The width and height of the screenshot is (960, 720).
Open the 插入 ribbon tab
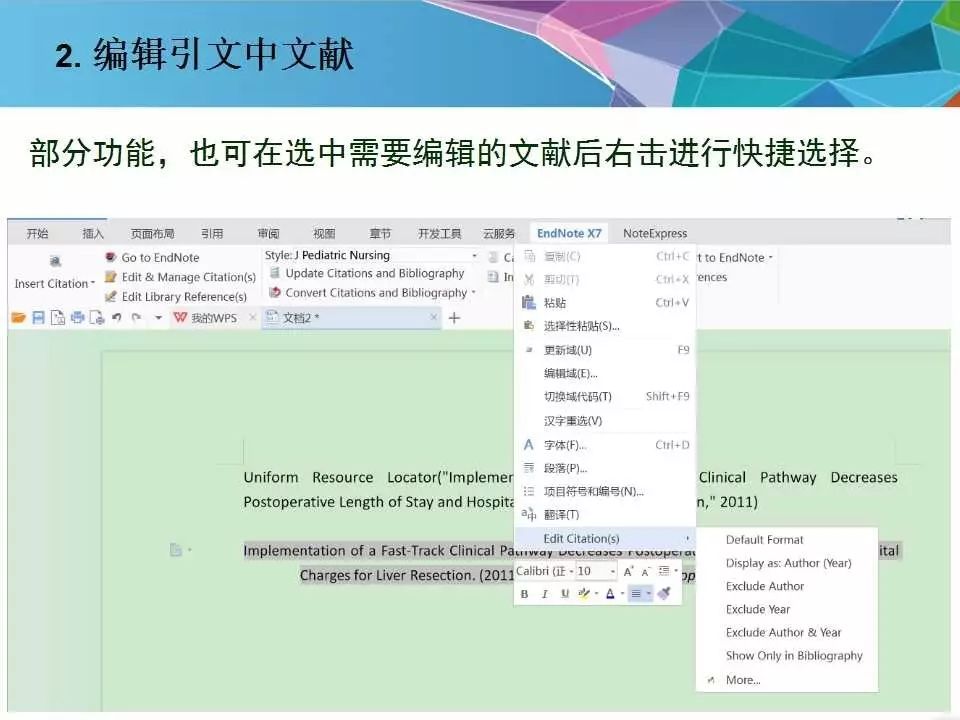(x=93, y=233)
